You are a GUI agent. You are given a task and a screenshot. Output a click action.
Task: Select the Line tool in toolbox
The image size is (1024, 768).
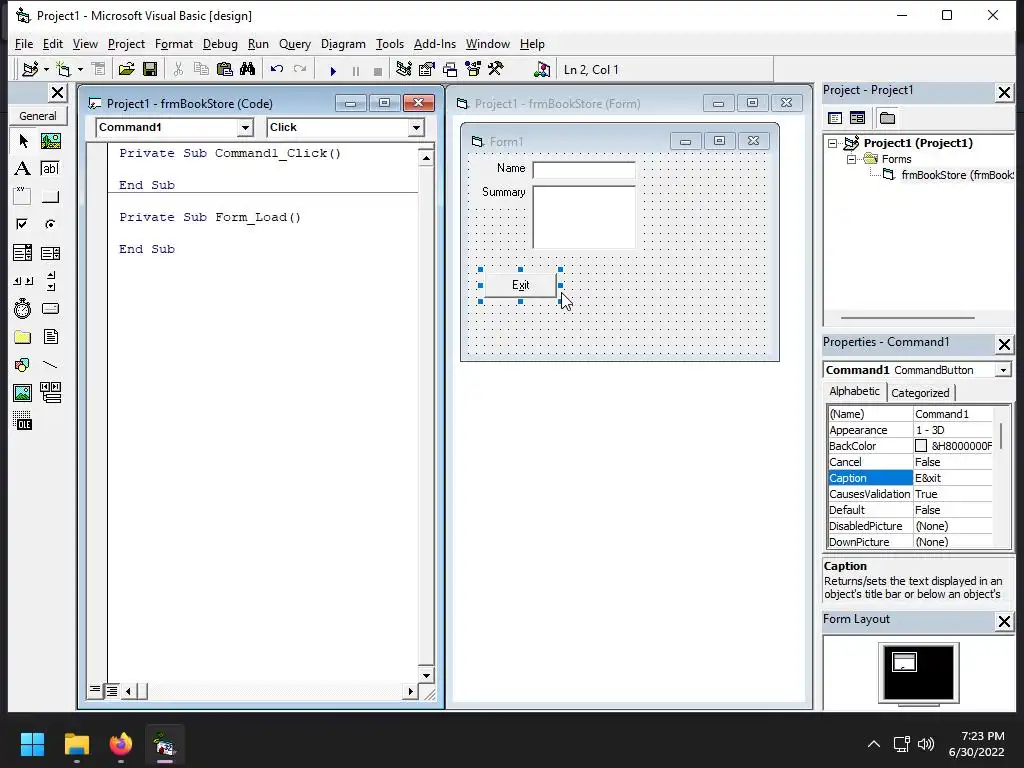click(x=50, y=364)
